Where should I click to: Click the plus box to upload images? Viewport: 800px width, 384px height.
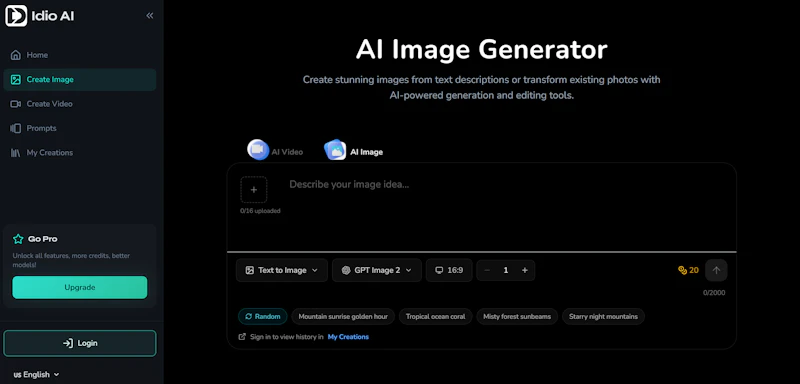click(254, 190)
